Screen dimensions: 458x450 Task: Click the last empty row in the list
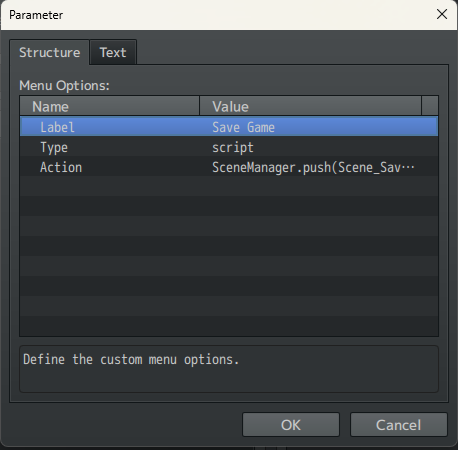pos(229,326)
